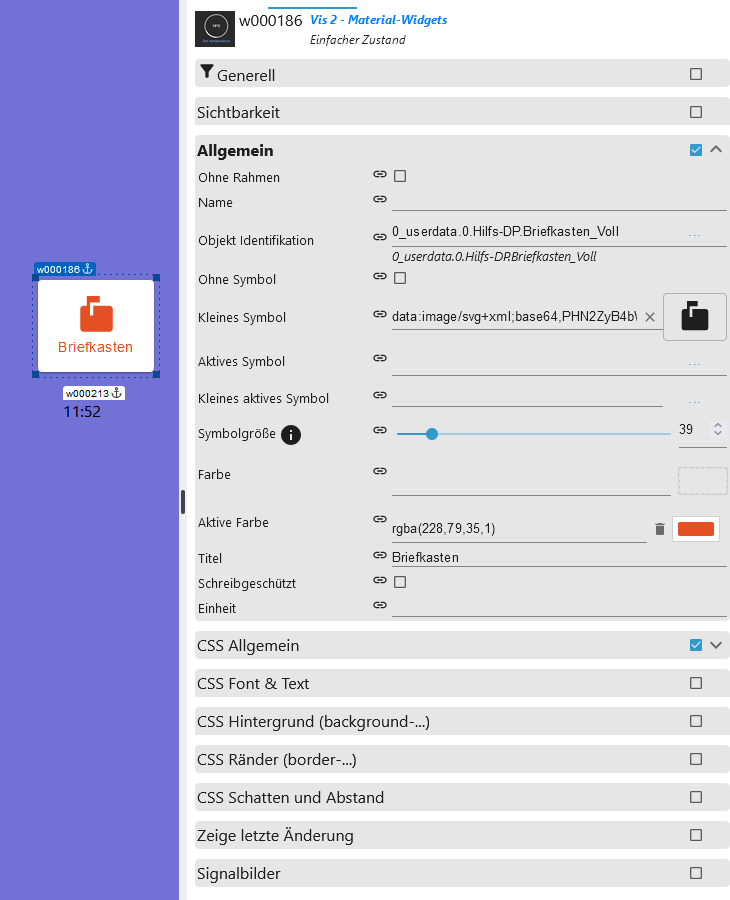
Task: Open the orange Aktive Farbe color swatch
Action: coord(696,529)
